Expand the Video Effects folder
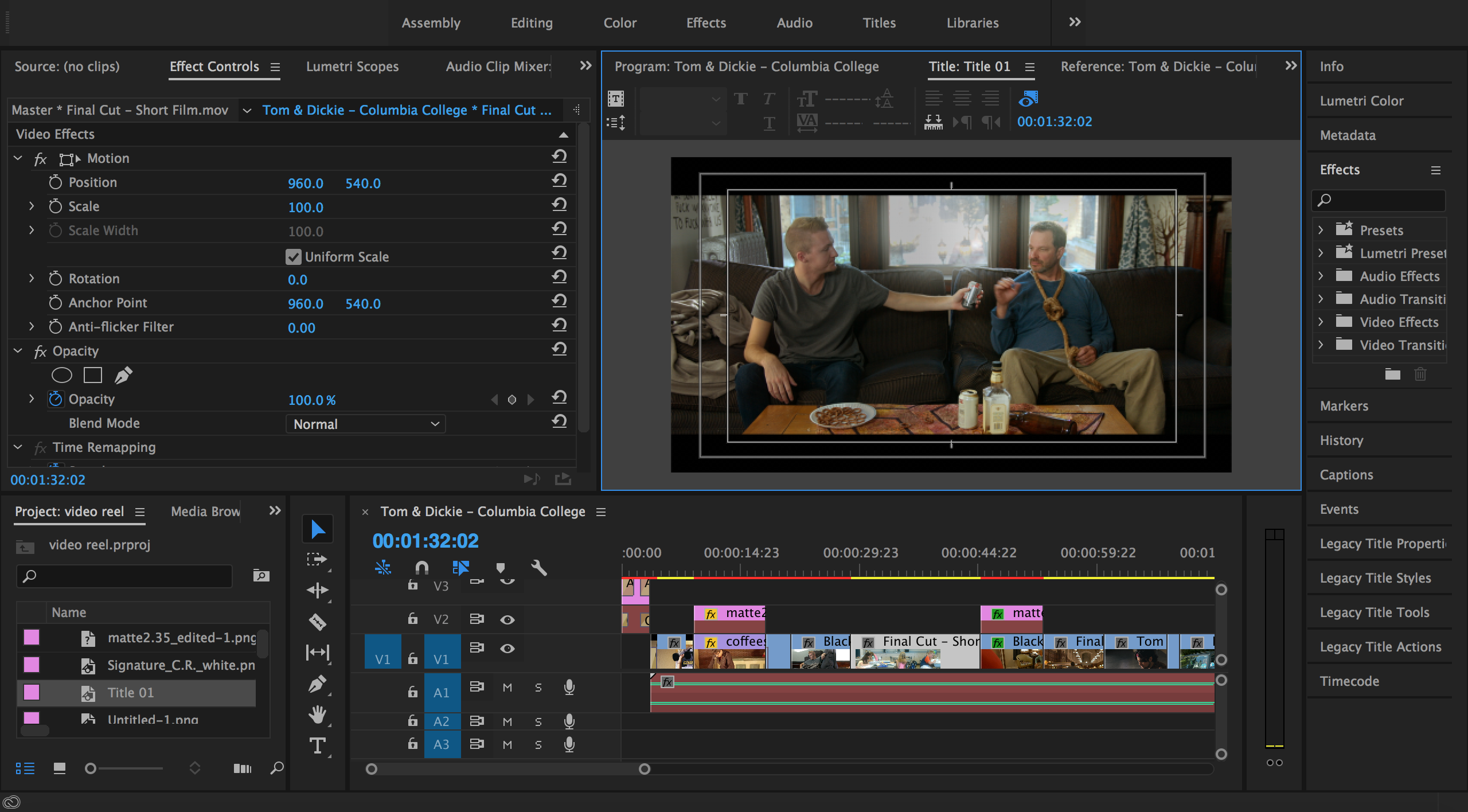This screenshot has height=812, width=1468. 1321,322
